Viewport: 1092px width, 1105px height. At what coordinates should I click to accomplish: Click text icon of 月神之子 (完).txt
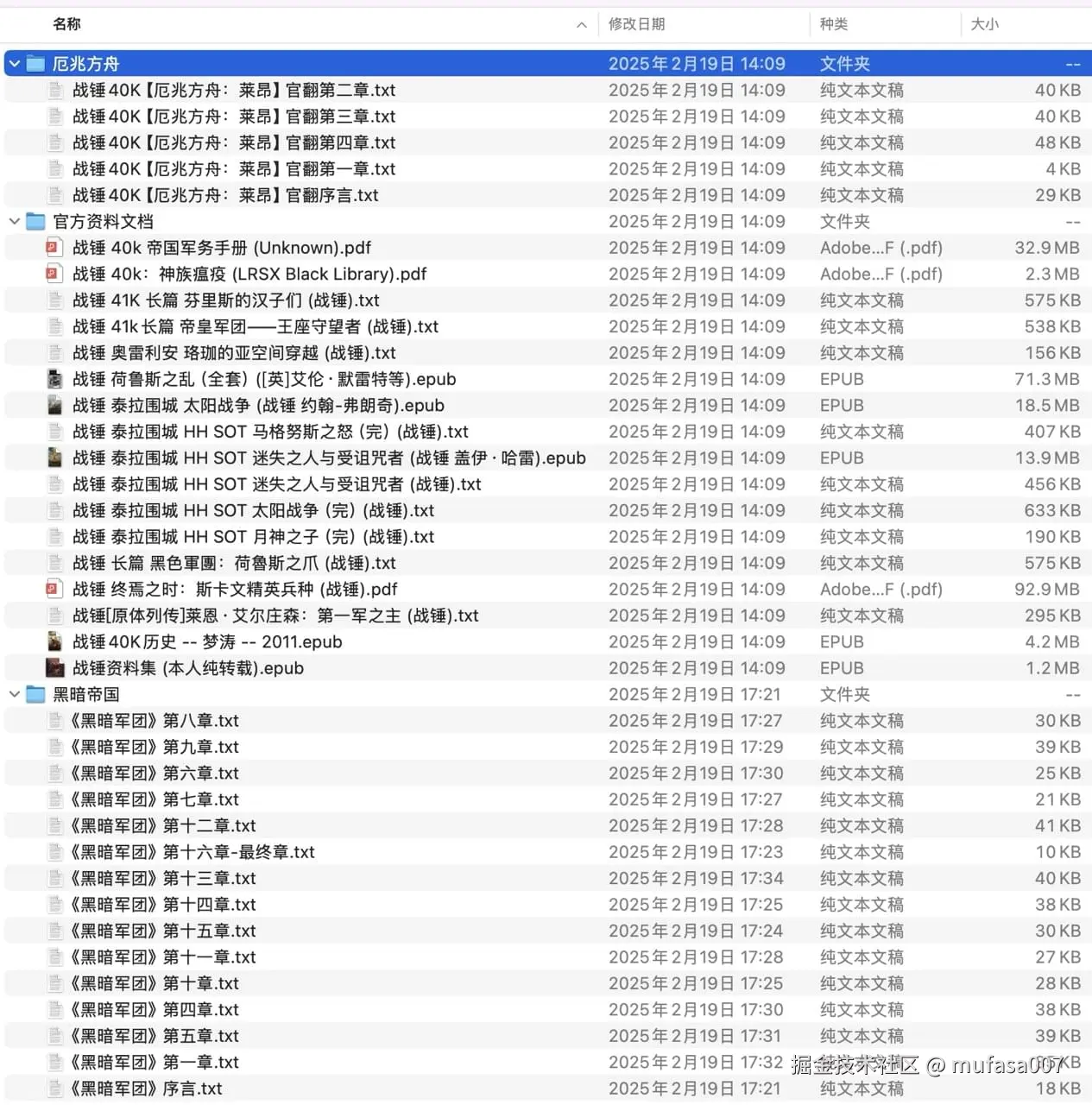pyautogui.click(x=55, y=537)
